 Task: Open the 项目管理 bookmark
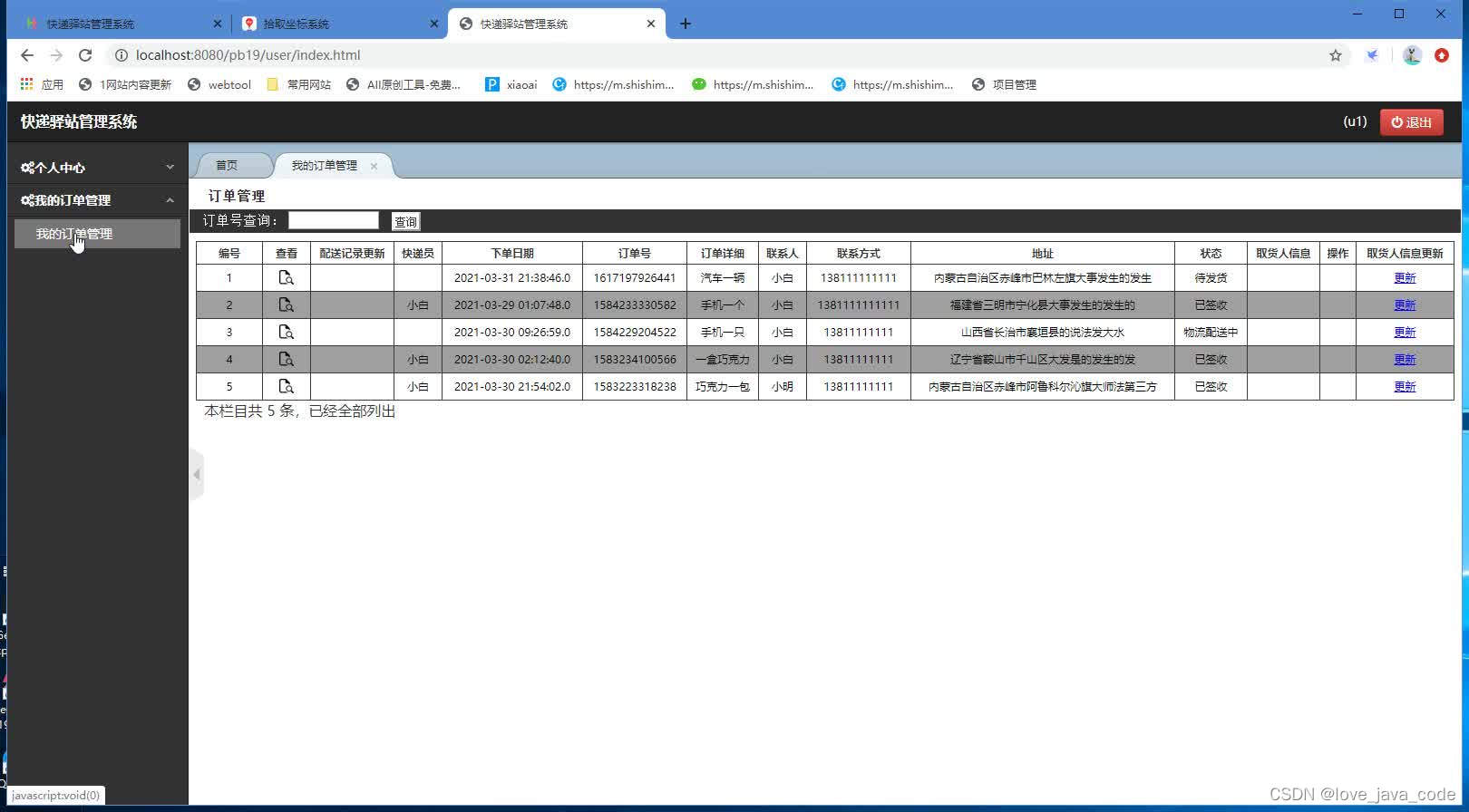[x=1004, y=84]
